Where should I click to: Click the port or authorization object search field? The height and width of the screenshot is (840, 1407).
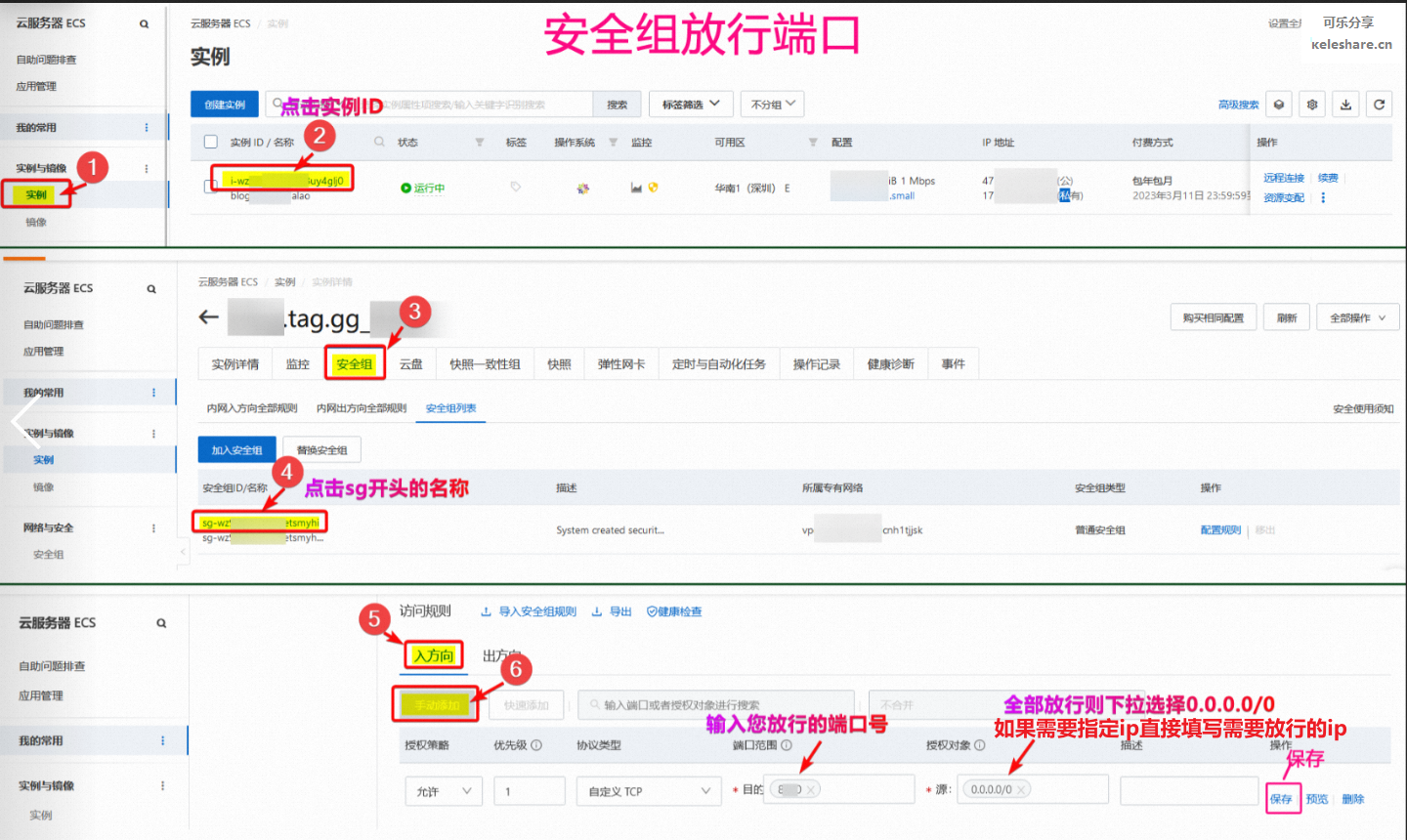pyautogui.click(x=716, y=705)
